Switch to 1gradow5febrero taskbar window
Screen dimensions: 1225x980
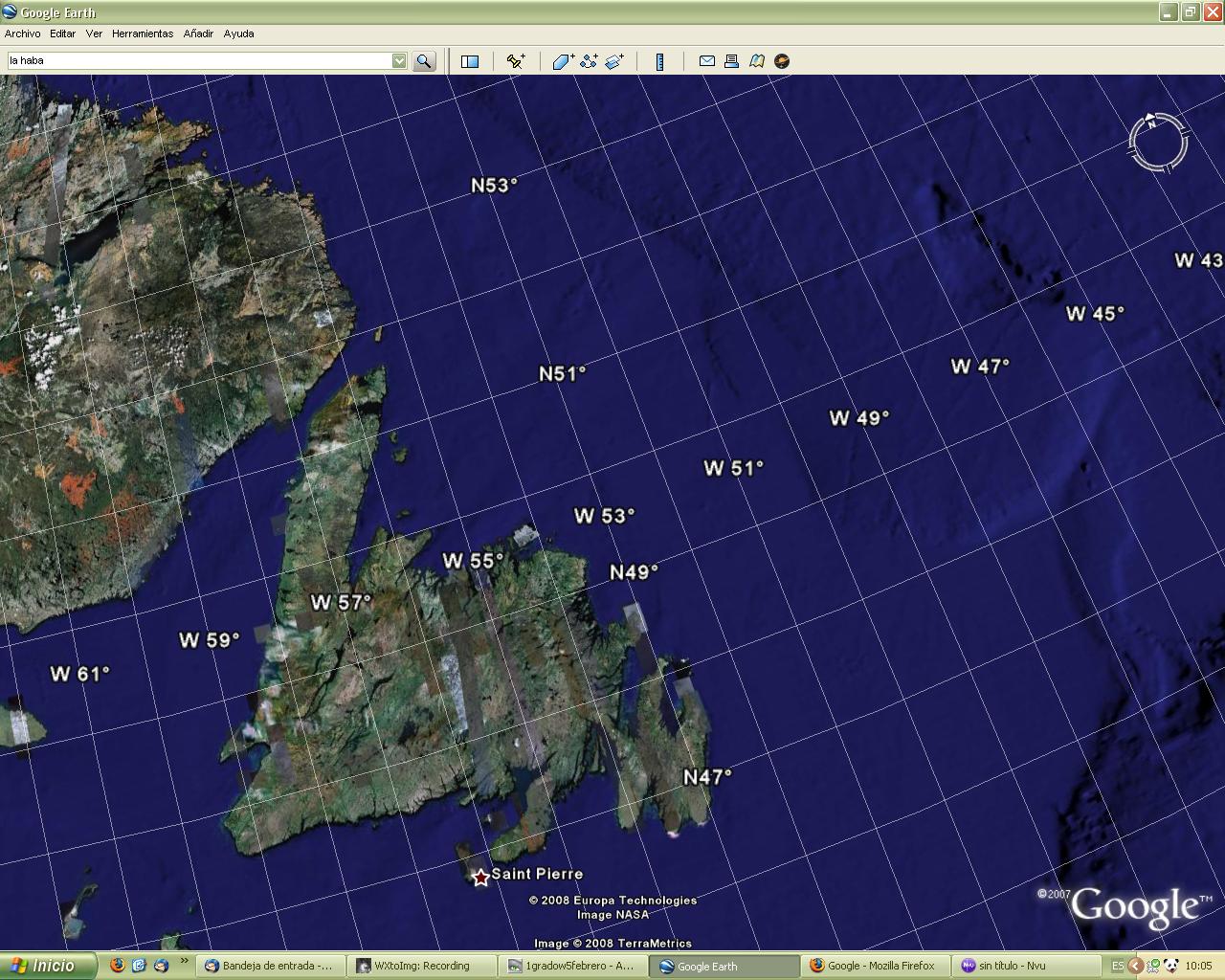click(572, 966)
